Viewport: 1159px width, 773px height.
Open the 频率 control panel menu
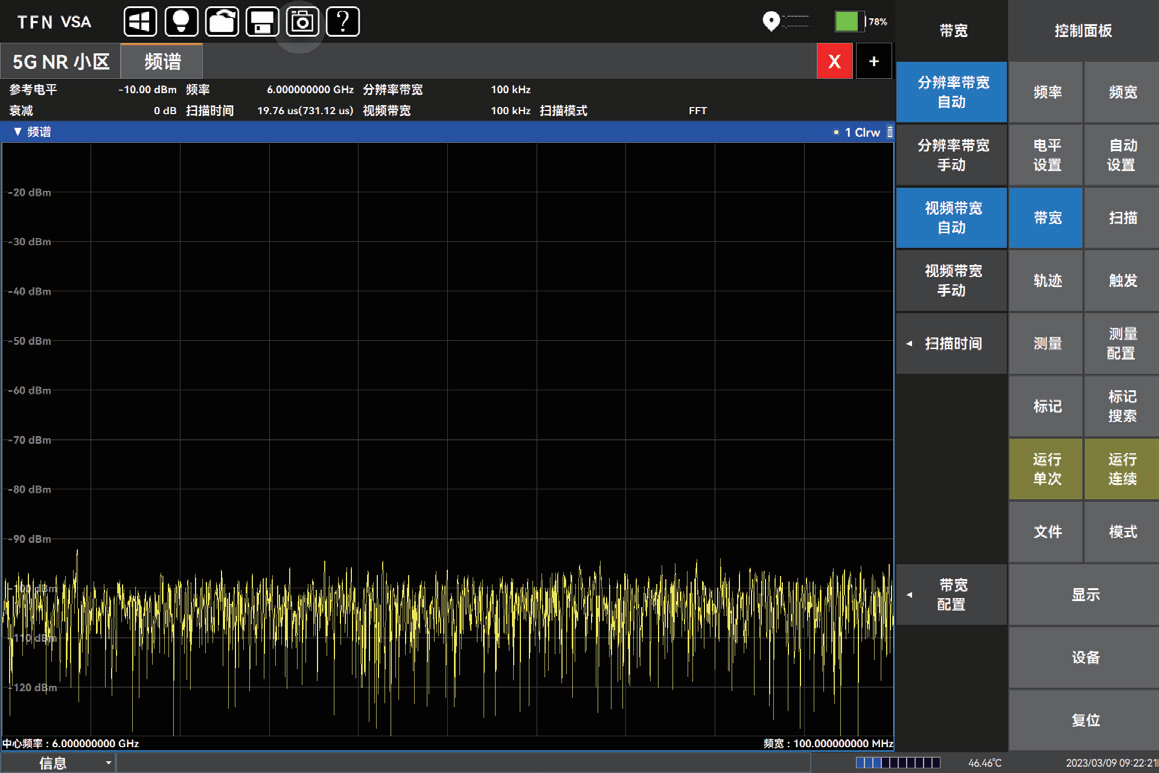point(1046,92)
